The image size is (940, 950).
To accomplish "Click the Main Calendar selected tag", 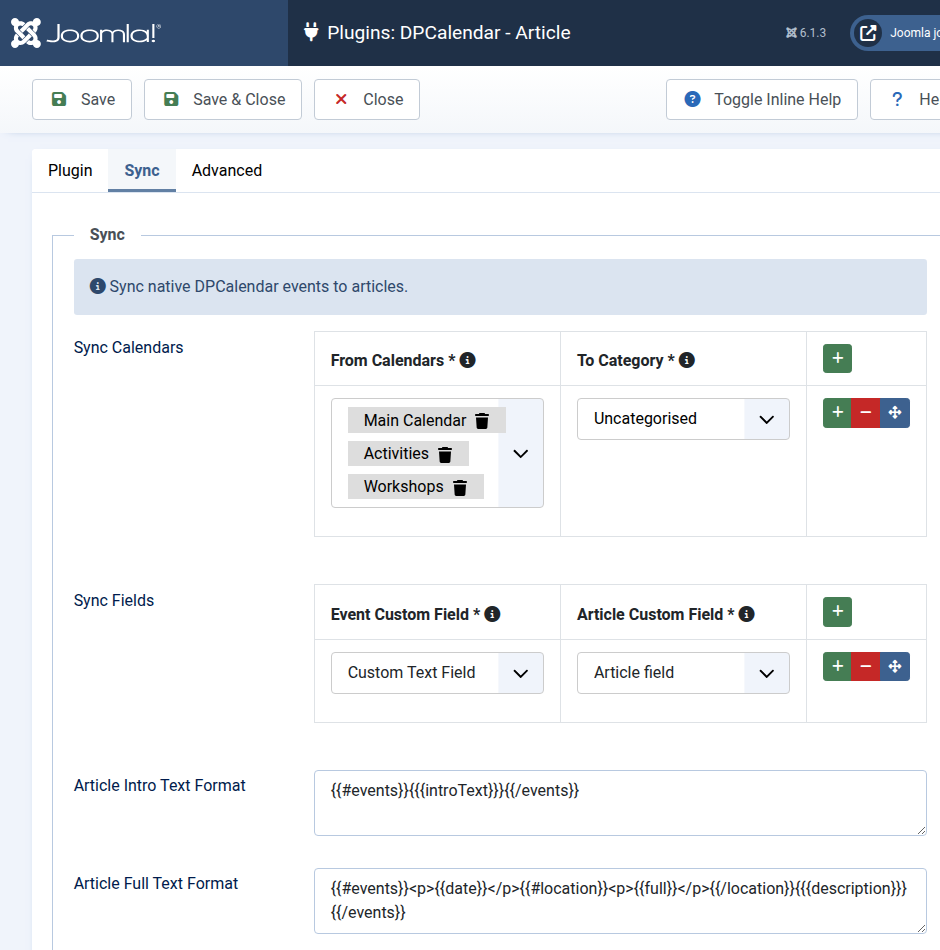I will (x=427, y=420).
